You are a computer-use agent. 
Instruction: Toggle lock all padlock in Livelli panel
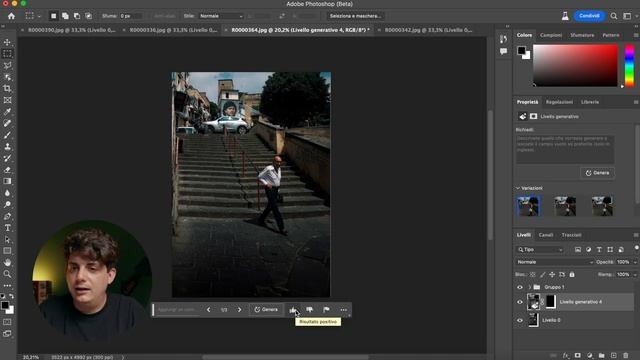[572, 275]
